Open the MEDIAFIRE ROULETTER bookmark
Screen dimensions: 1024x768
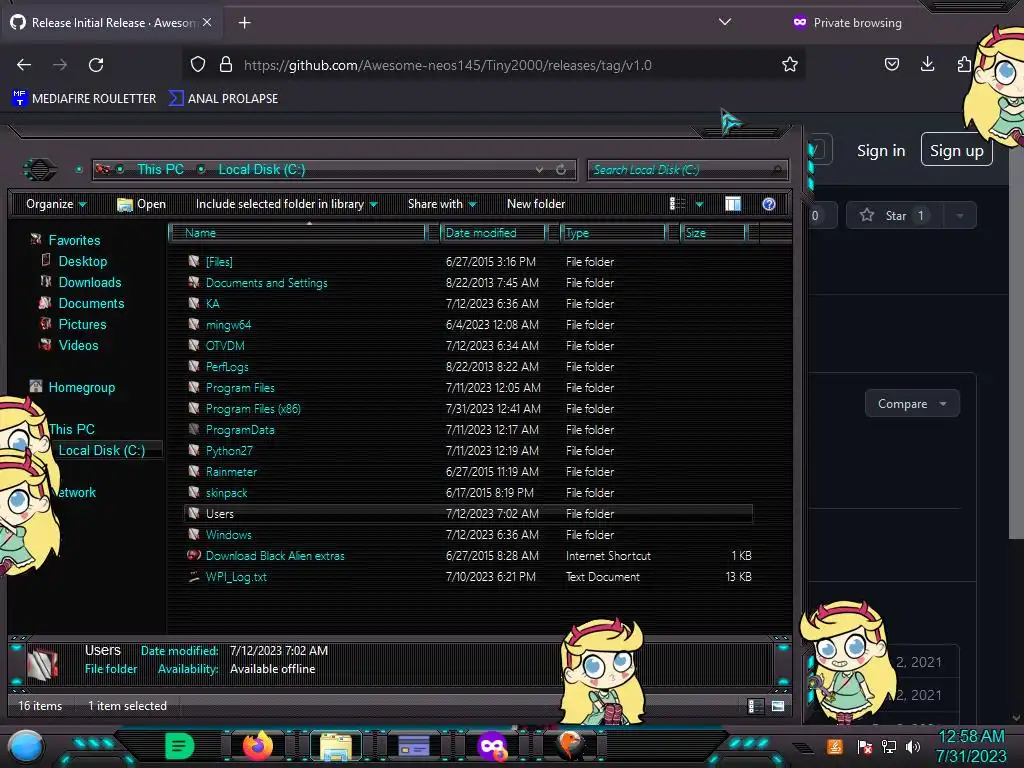pos(84,99)
